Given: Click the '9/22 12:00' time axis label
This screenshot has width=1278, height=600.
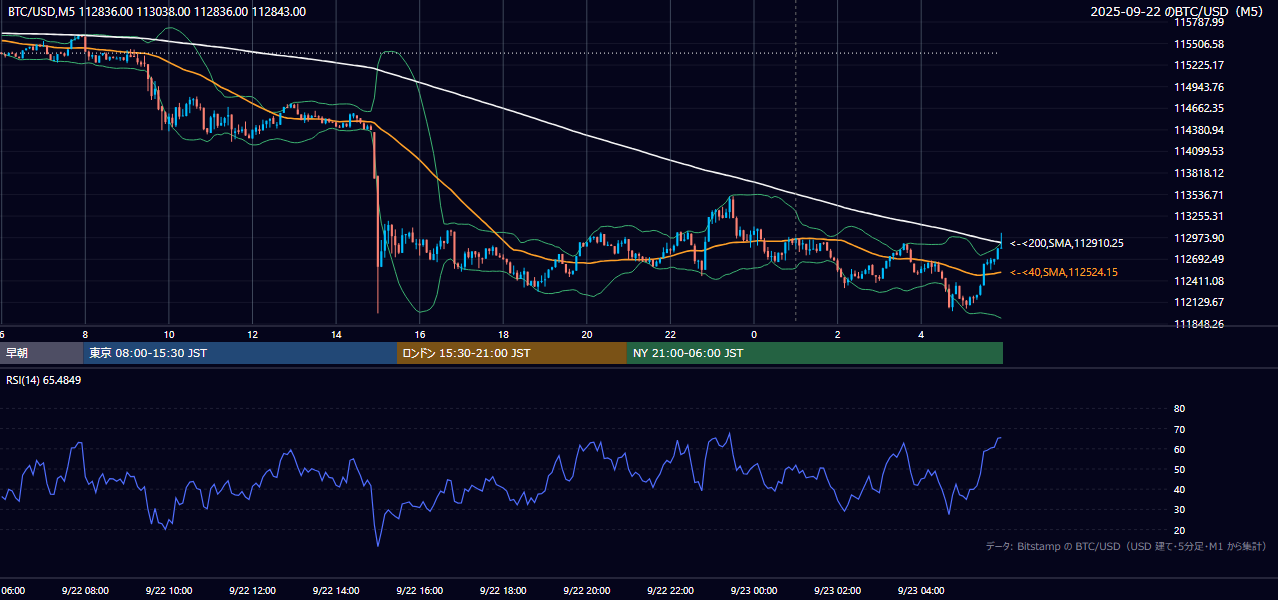Looking at the screenshot, I should 251,591.
